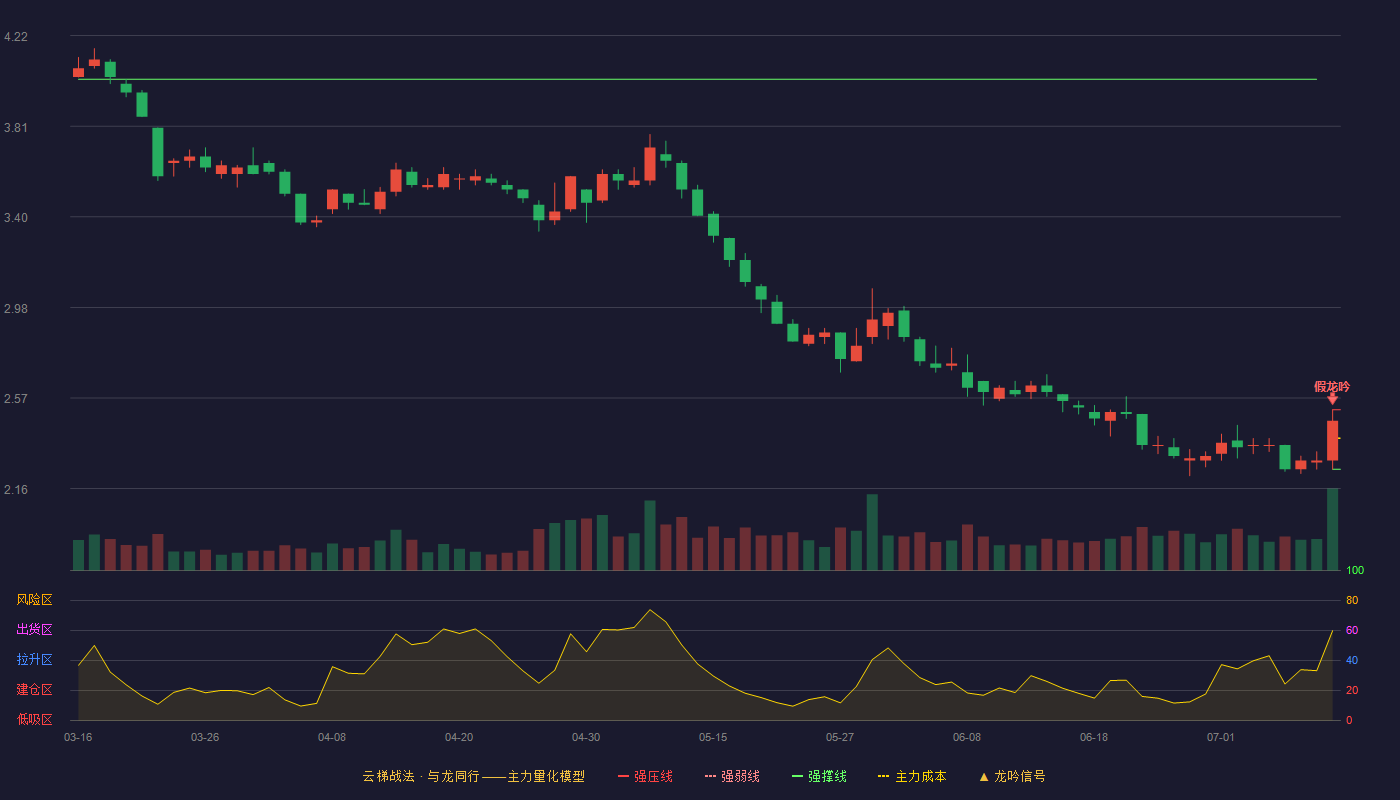Click the 2.98 price axis label

tap(16, 309)
